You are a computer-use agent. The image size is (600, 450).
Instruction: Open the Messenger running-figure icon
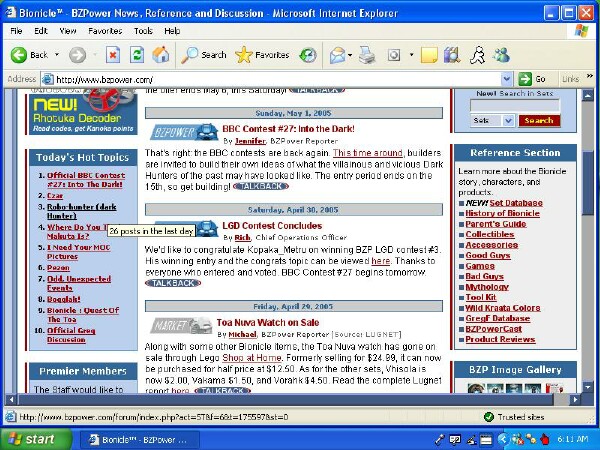[477, 55]
